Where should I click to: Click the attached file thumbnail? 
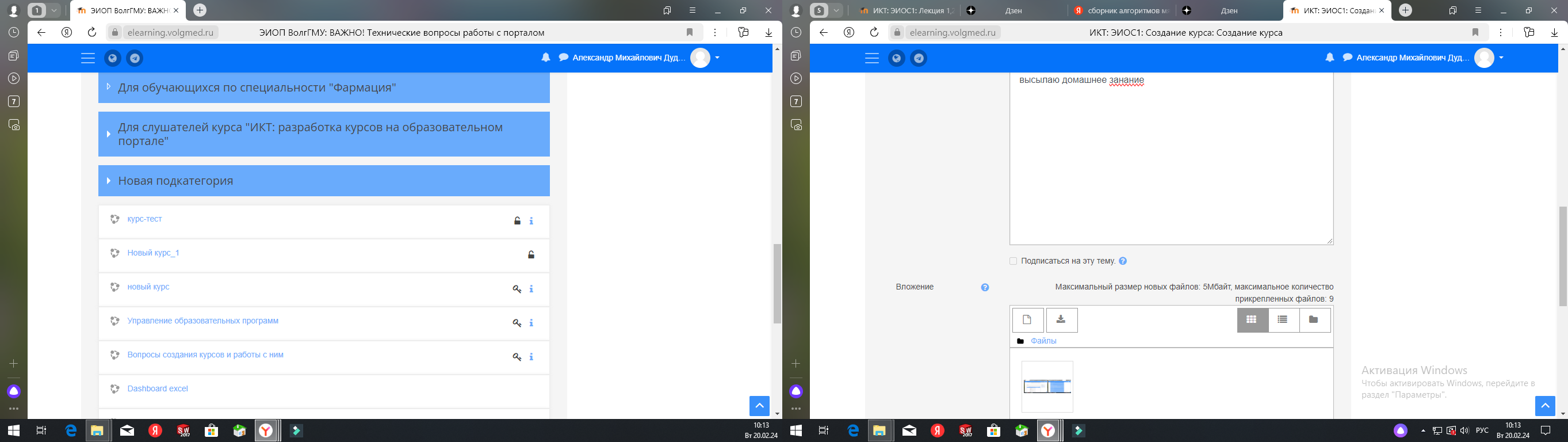pyautogui.click(x=1047, y=387)
